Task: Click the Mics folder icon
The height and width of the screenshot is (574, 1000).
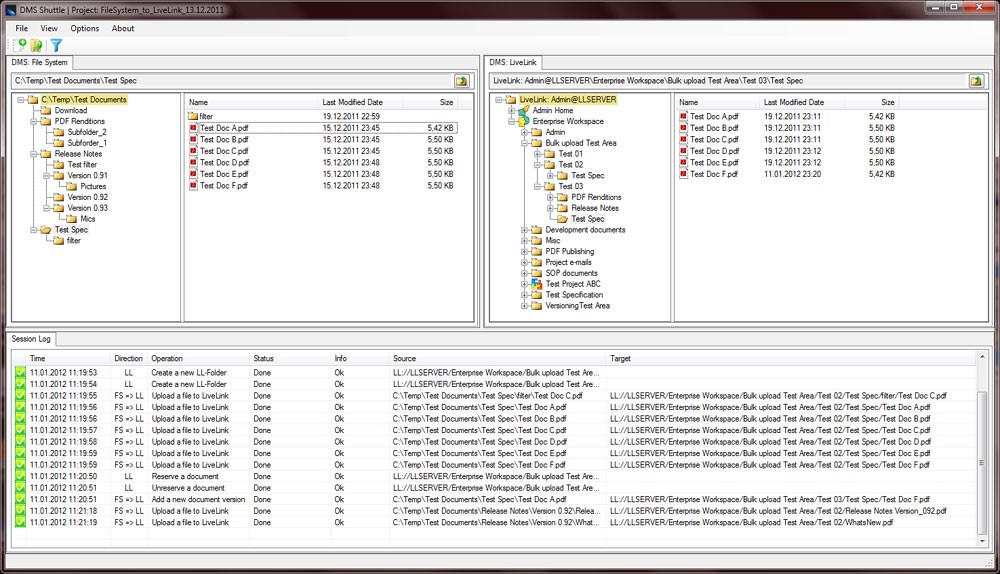Action: [71, 219]
